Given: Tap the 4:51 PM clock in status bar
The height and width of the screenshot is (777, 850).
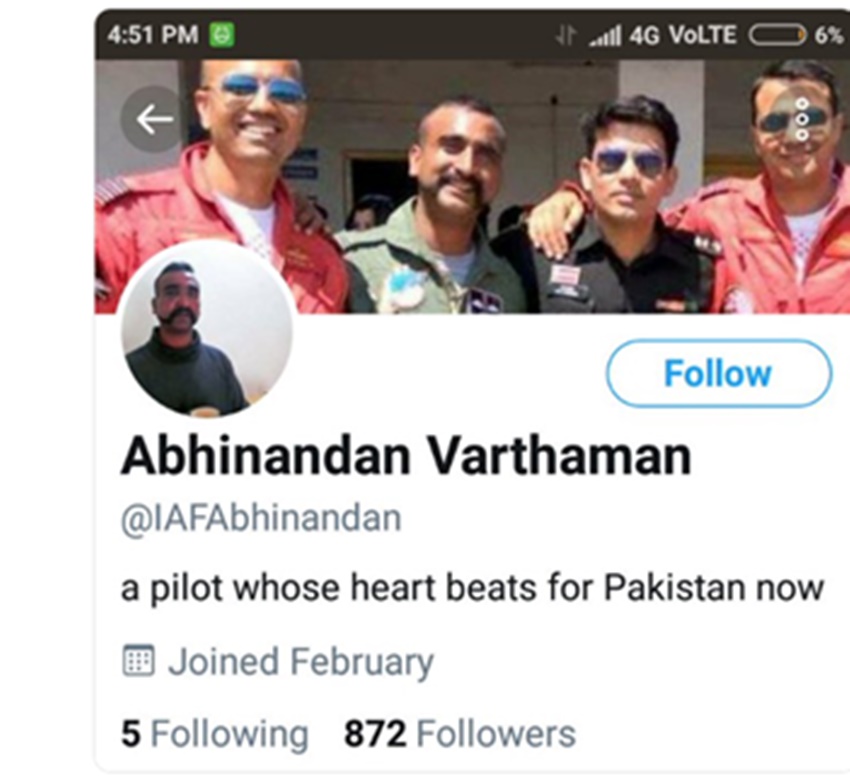Looking at the screenshot, I should pyautogui.click(x=152, y=35).
